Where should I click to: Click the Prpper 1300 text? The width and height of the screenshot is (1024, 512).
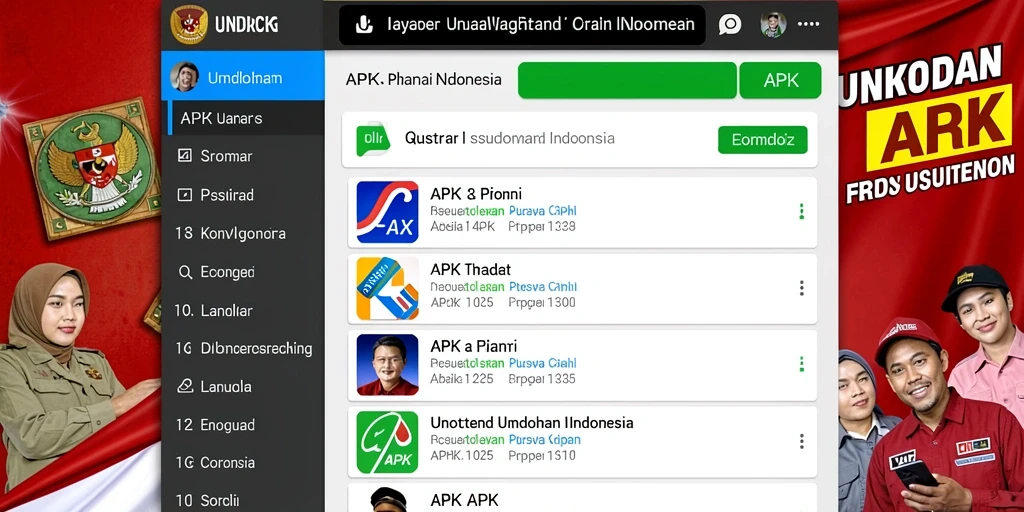point(541,302)
